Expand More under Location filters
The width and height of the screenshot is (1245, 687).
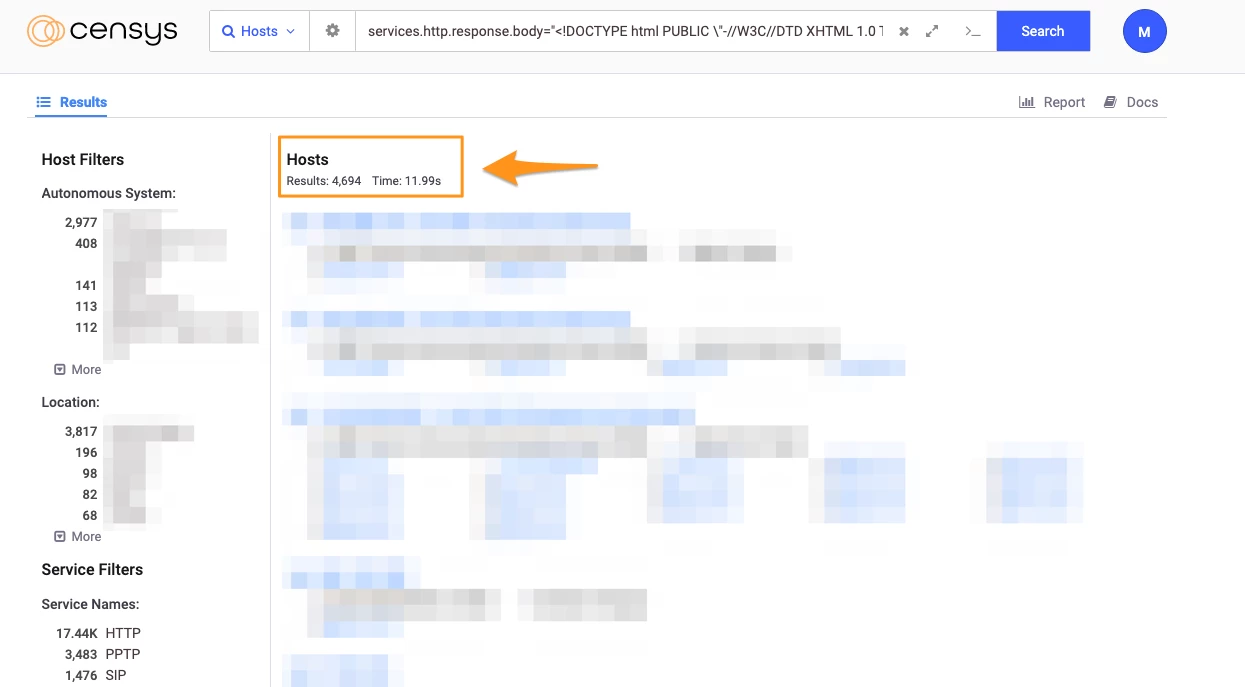(78, 536)
